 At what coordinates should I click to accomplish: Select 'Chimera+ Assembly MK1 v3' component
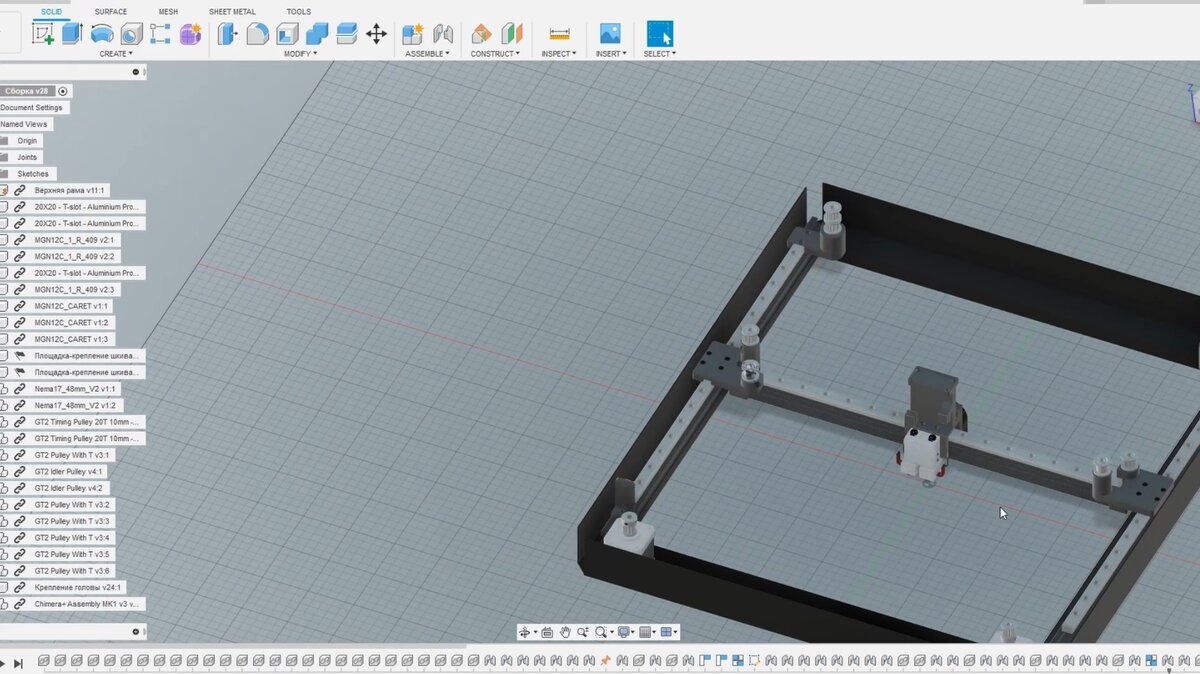click(x=87, y=604)
